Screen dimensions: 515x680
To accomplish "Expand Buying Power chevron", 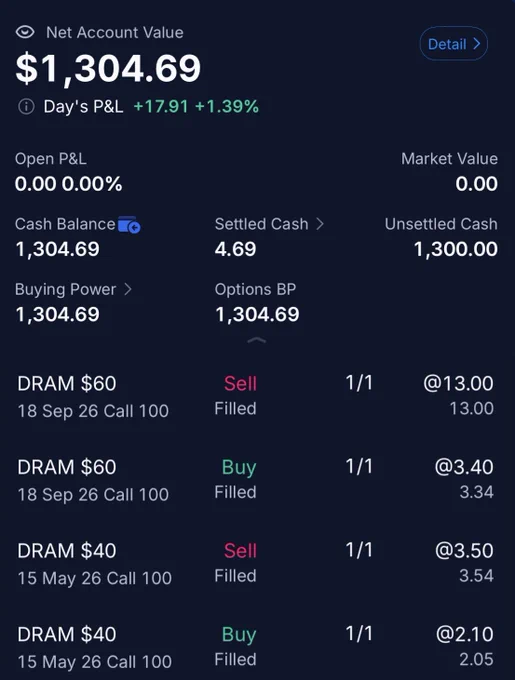I will (x=128, y=289).
